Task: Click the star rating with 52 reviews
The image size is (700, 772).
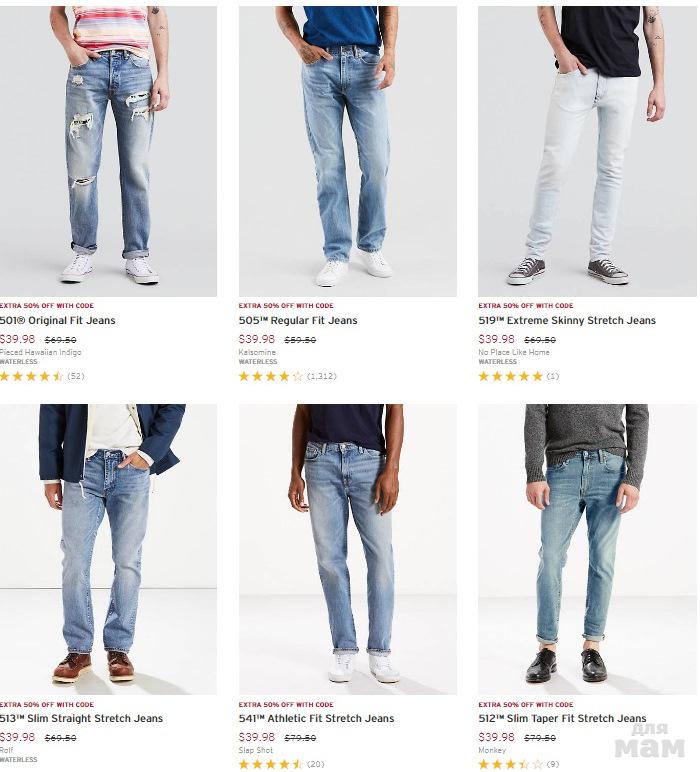Action: tap(42, 377)
